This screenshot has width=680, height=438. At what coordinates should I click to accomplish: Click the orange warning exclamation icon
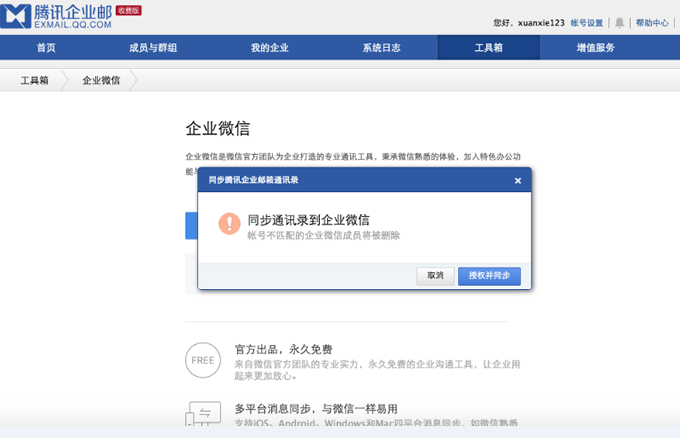[230, 224]
